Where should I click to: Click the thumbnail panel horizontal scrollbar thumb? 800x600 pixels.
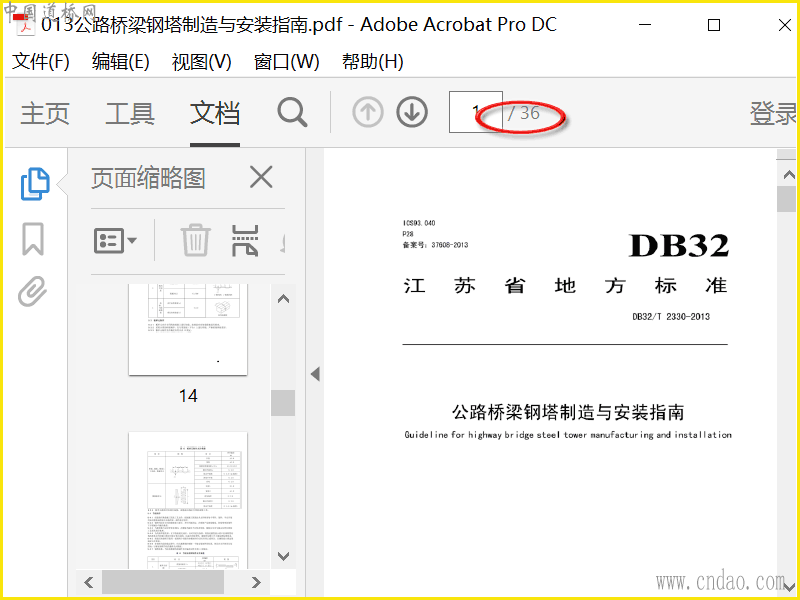(x=163, y=582)
